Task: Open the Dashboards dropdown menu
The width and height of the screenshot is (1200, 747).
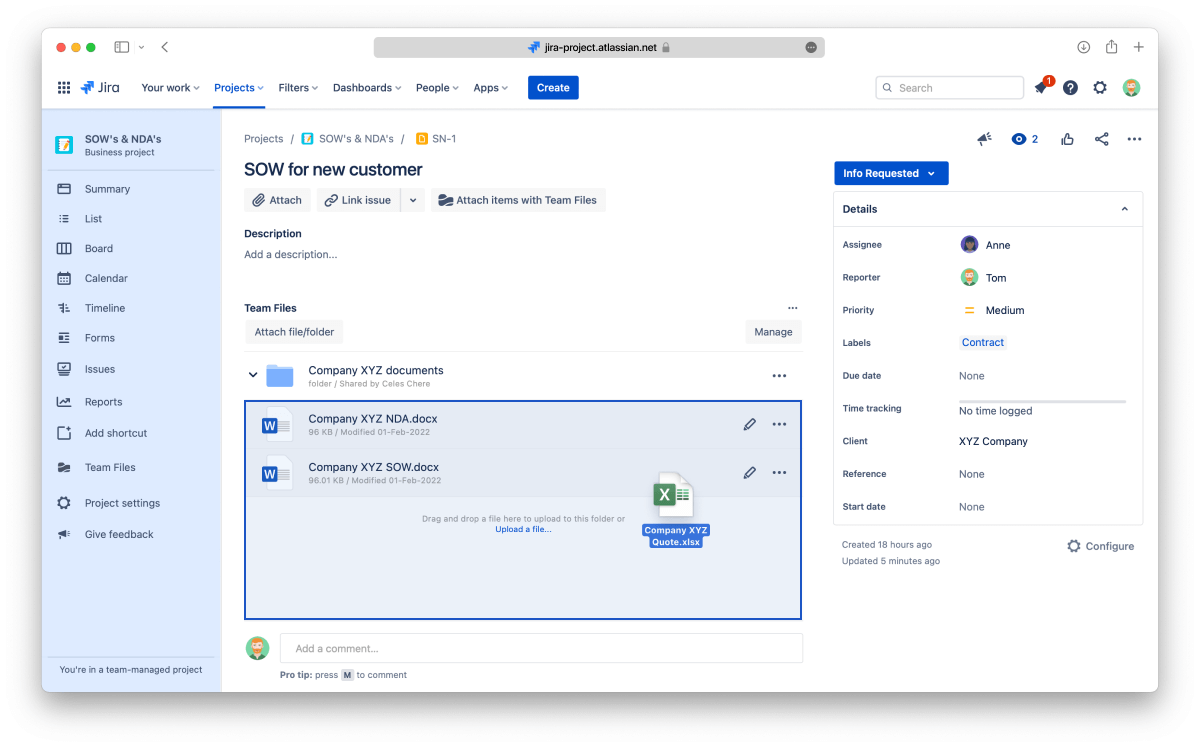Action: click(x=367, y=88)
